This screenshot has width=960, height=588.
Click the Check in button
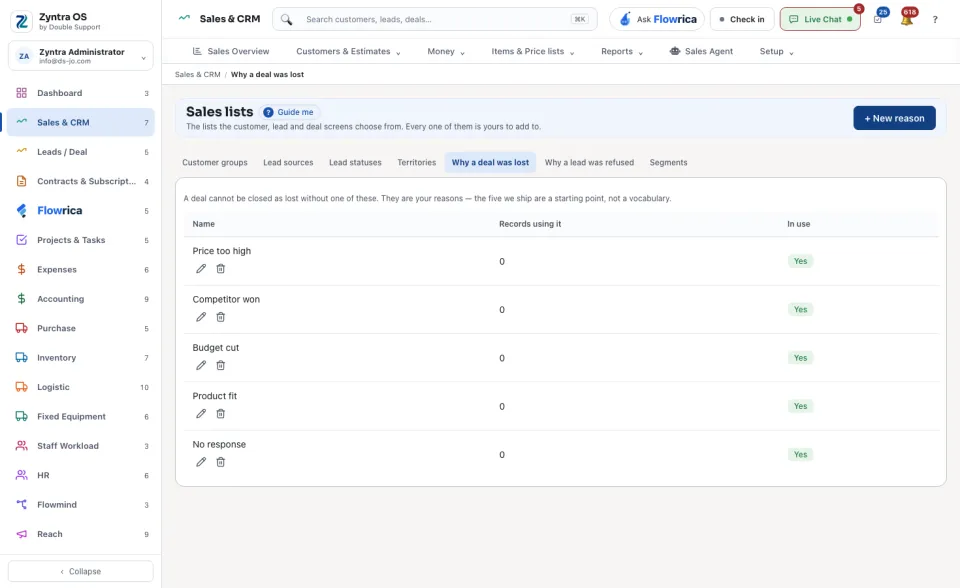coord(741,19)
